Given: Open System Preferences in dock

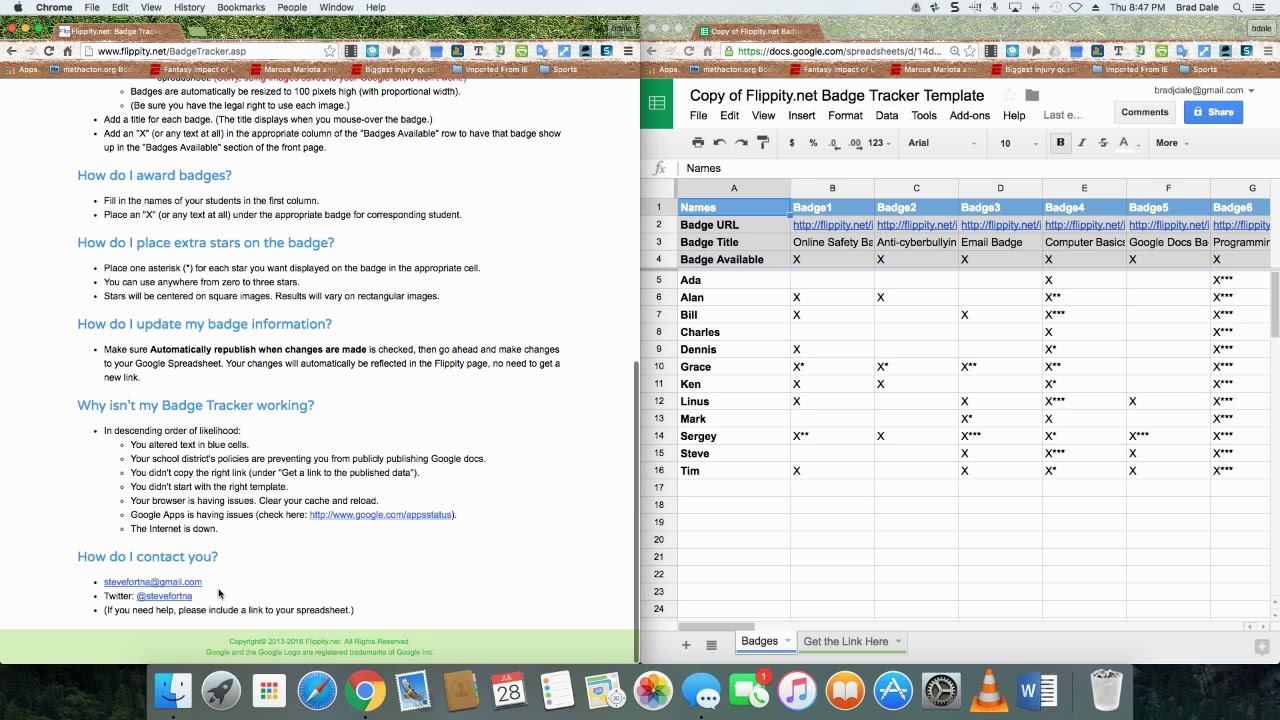Looking at the screenshot, I should coord(941,691).
